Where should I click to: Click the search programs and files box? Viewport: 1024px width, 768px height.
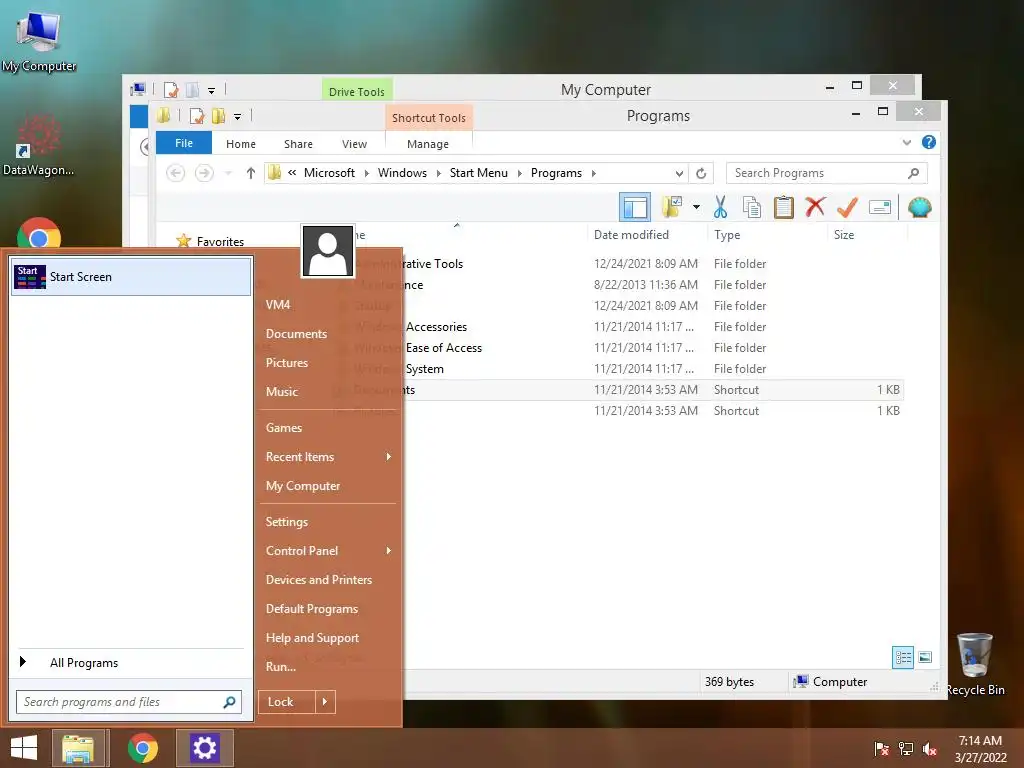129,702
